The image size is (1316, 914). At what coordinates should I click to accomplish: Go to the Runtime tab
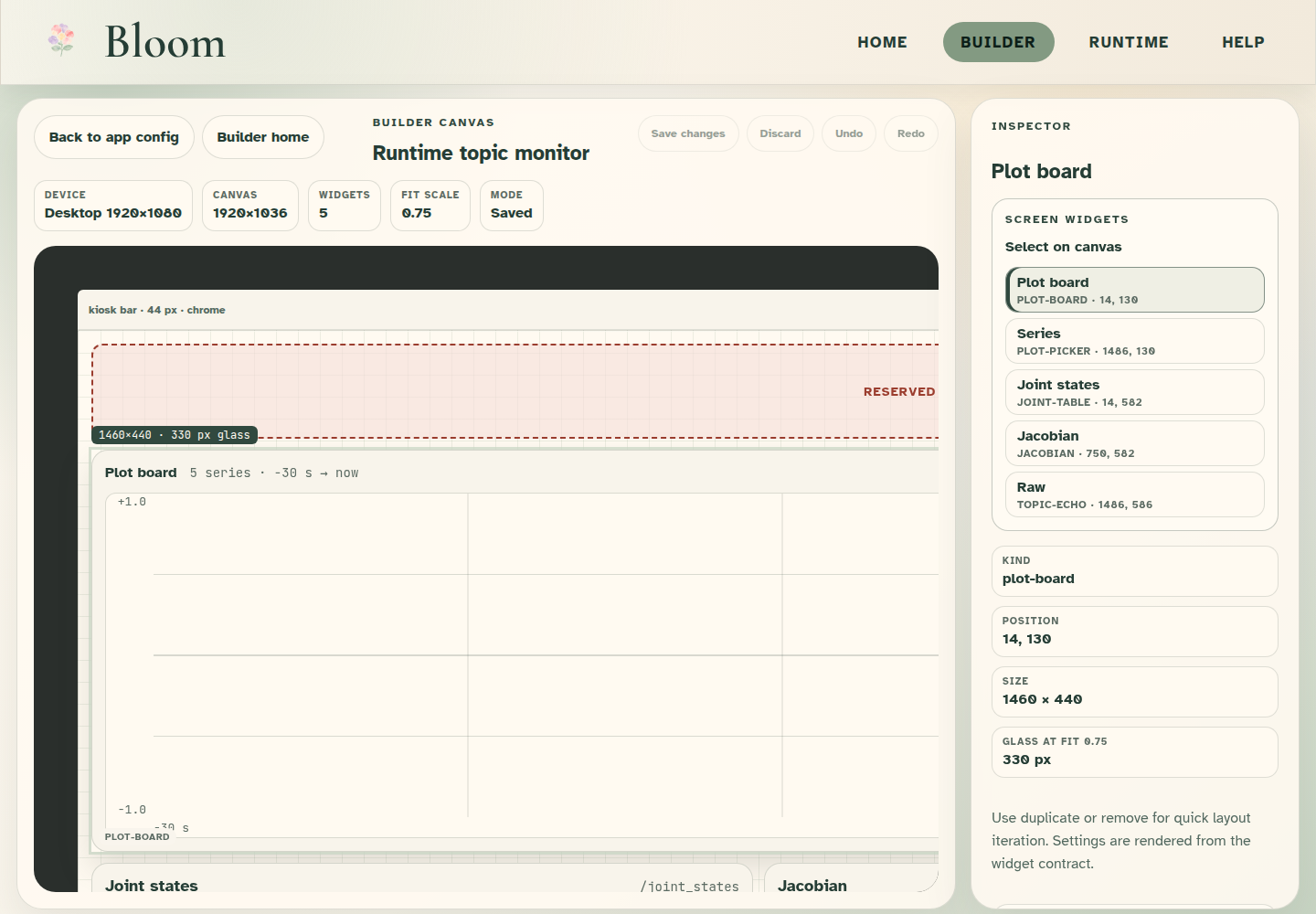[x=1129, y=42]
